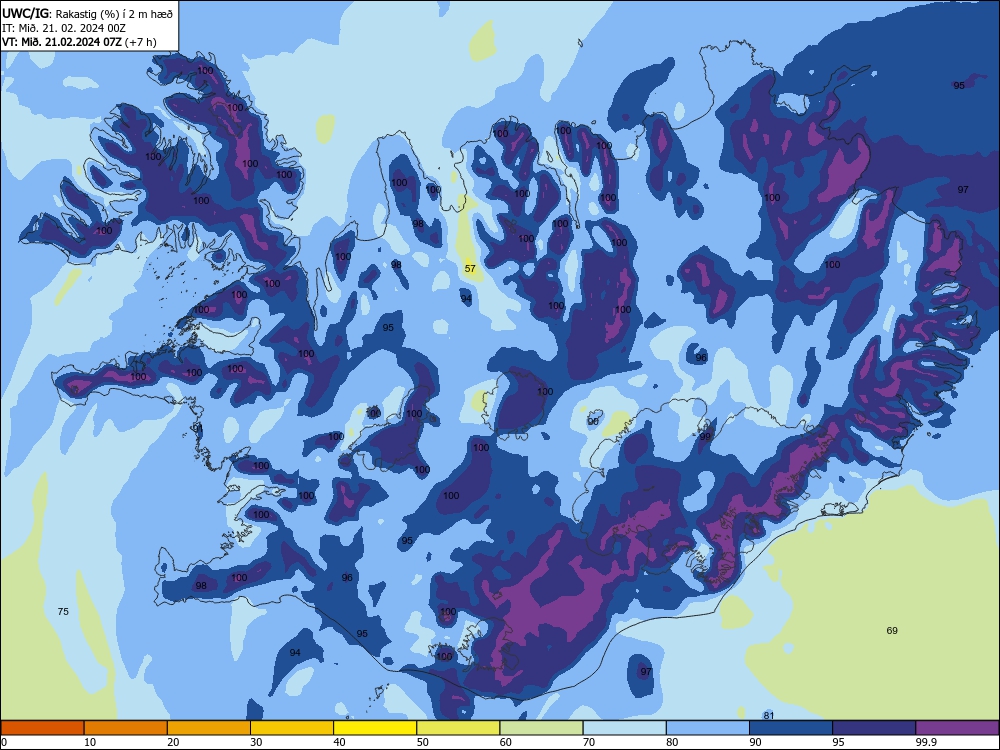Click the valid time line 'VT: Mið. 21.02.2024 07Z (+7 h)'
The image size is (1000, 750).
tap(79, 42)
